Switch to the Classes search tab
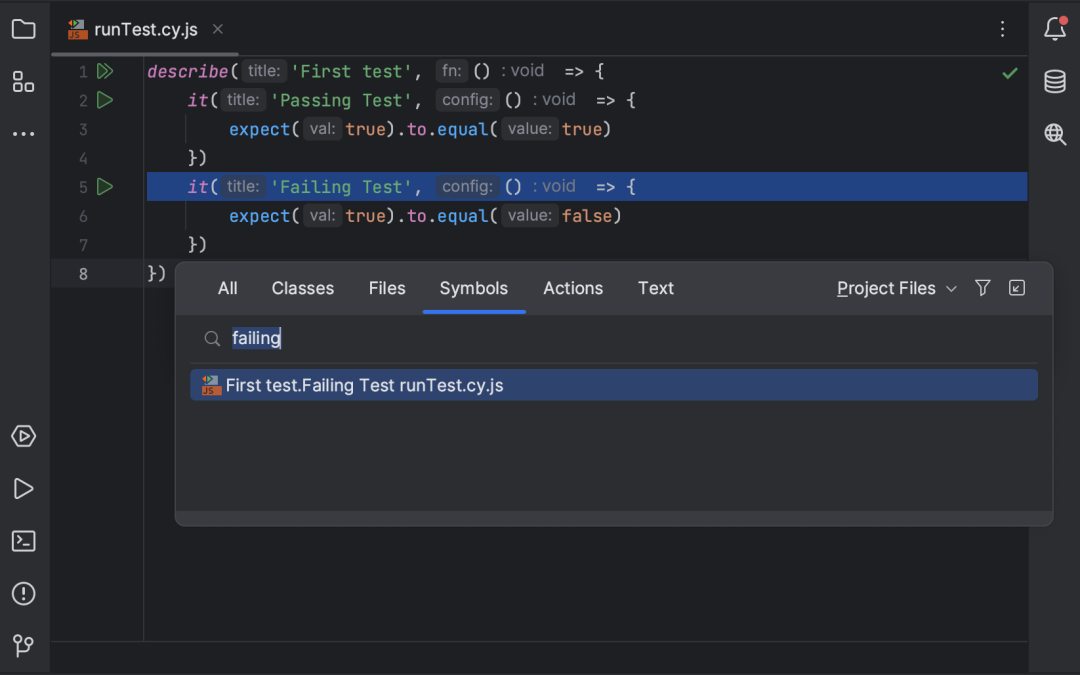 click(302, 289)
